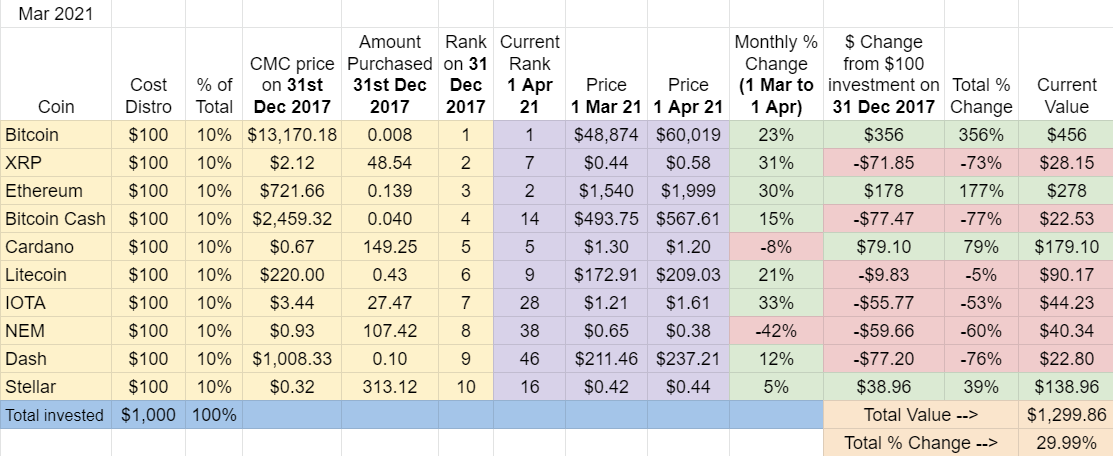Click the "Current Value" column header
Screen dimensions: 1113x456
coord(1066,96)
